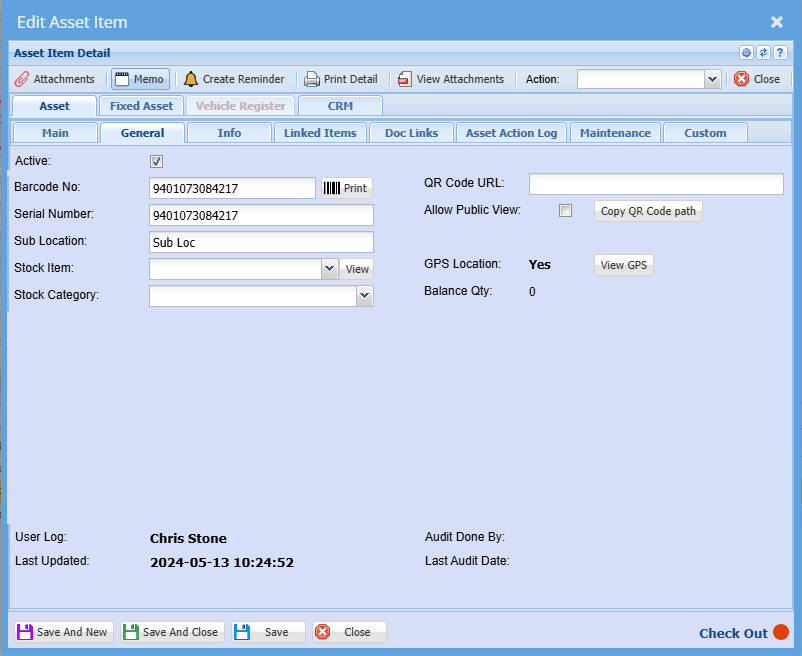This screenshot has width=802, height=656.
Task: Enable the Allow Public View checkbox
Action: click(565, 211)
